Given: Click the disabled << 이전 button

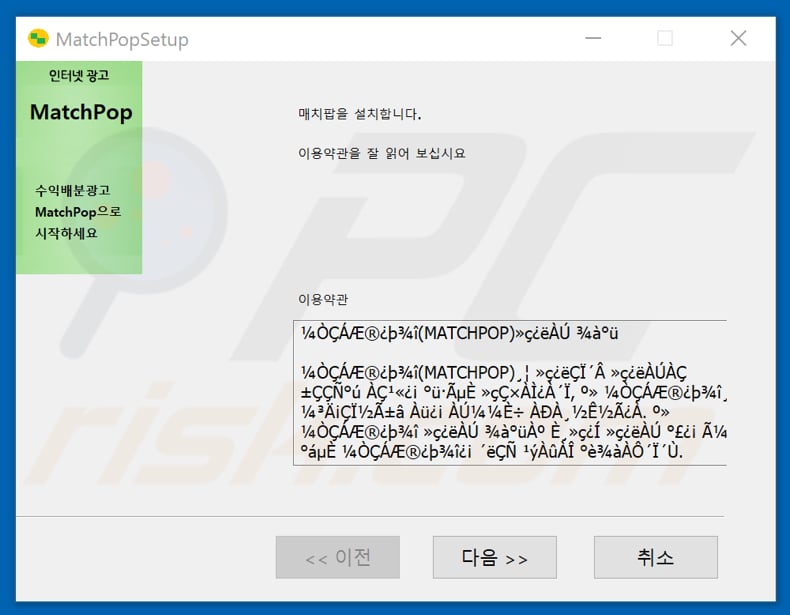Looking at the screenshot, I should (x=338, y=557).
